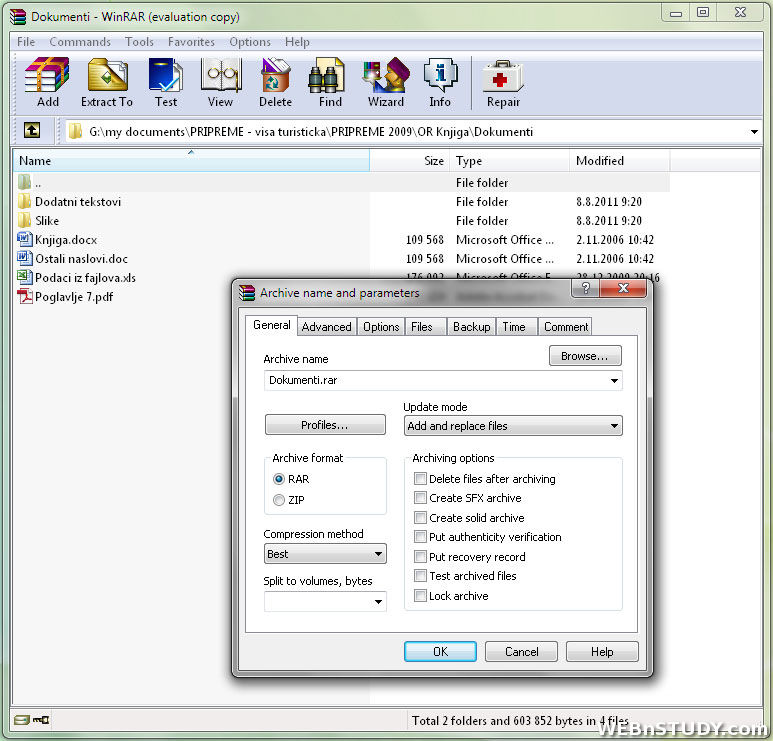Viewport: 773px width, 741px height.
Task: Select the Dodatni tekstovi folder icon
Action: coord(24,201)
